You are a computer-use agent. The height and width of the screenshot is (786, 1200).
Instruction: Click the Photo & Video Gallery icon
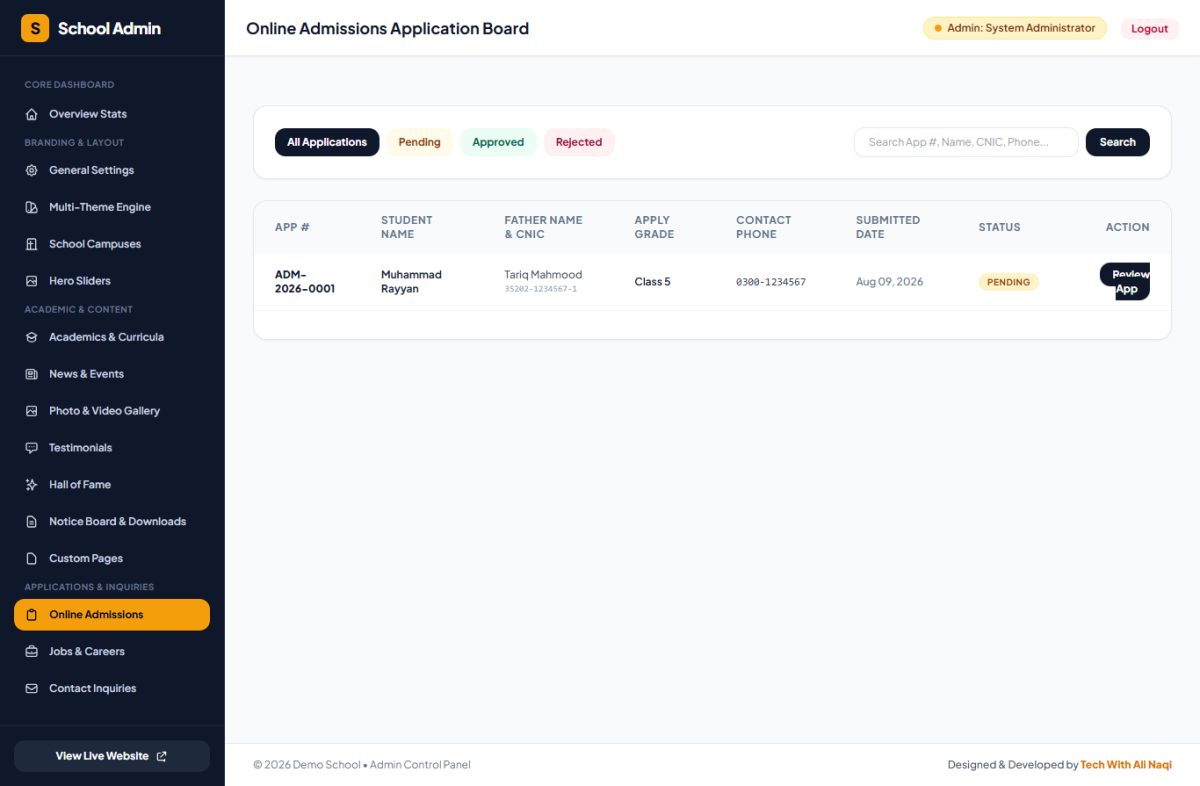(31, 411)
